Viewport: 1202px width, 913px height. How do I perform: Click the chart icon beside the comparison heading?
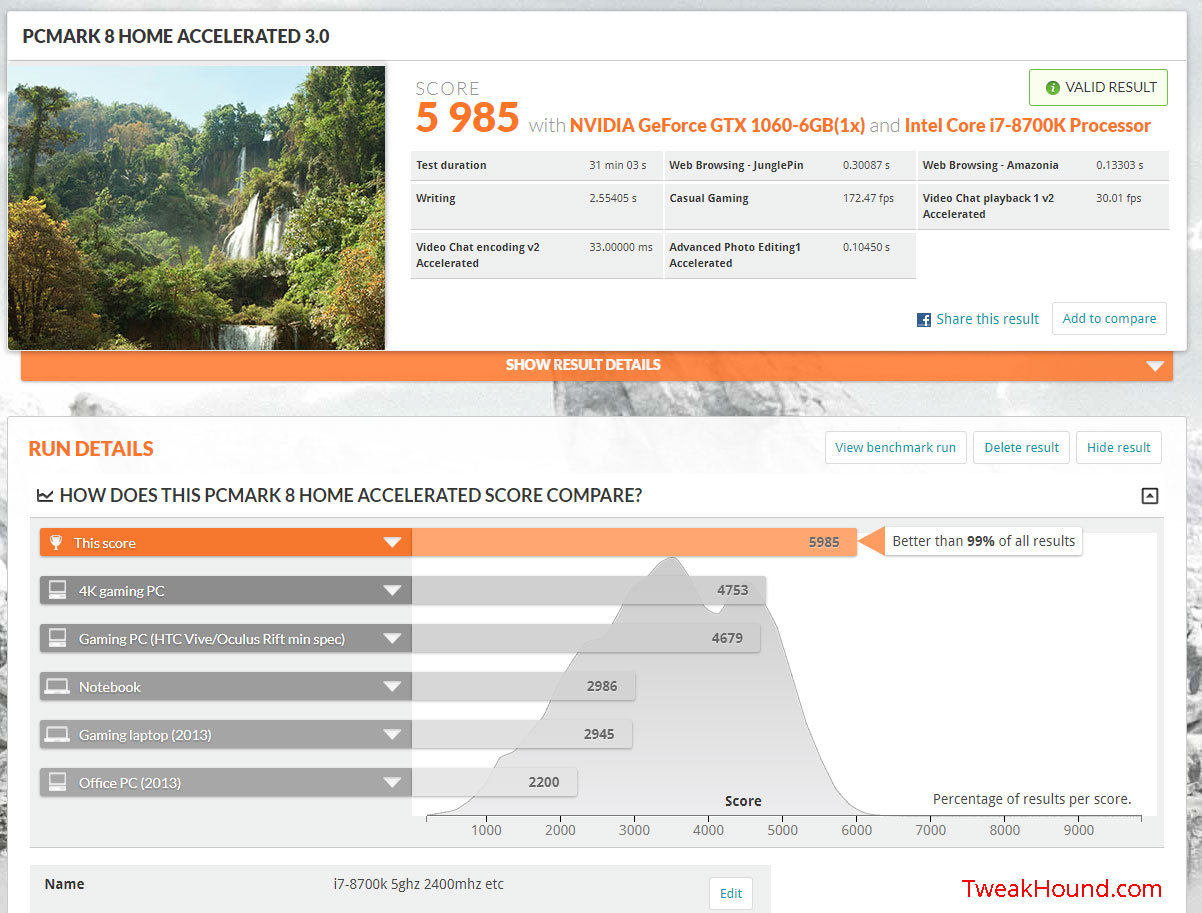[x=44, y=495]
